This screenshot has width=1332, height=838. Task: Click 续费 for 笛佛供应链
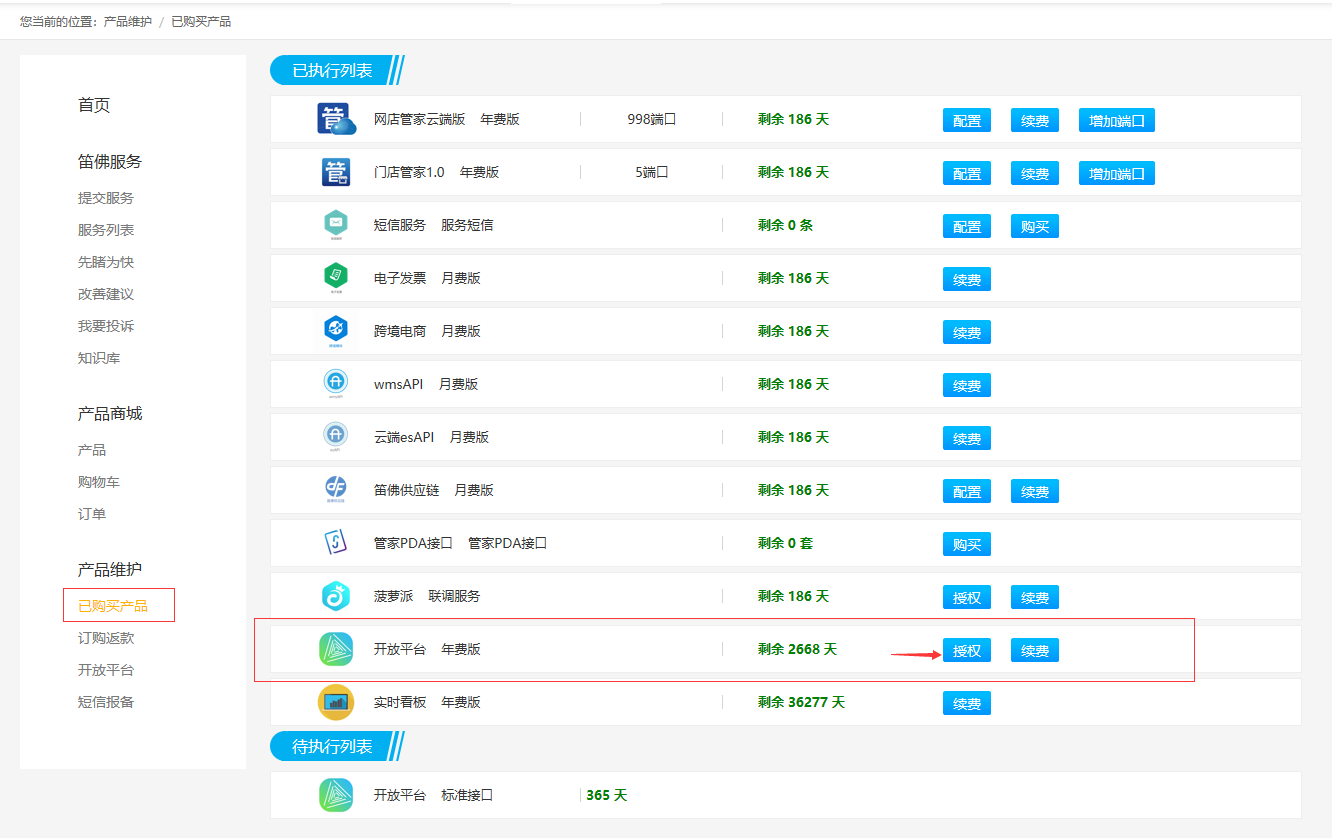click(x=1035, y=491)
